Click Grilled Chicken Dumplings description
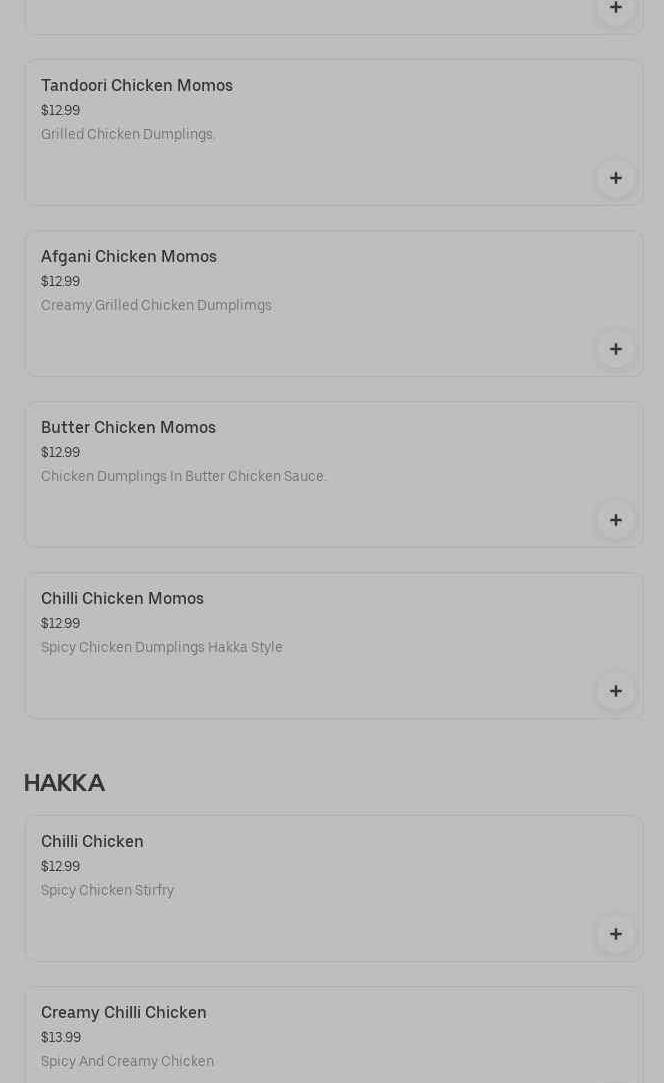The height and width of the screenshot is (1083, 664). click(128, 135)
